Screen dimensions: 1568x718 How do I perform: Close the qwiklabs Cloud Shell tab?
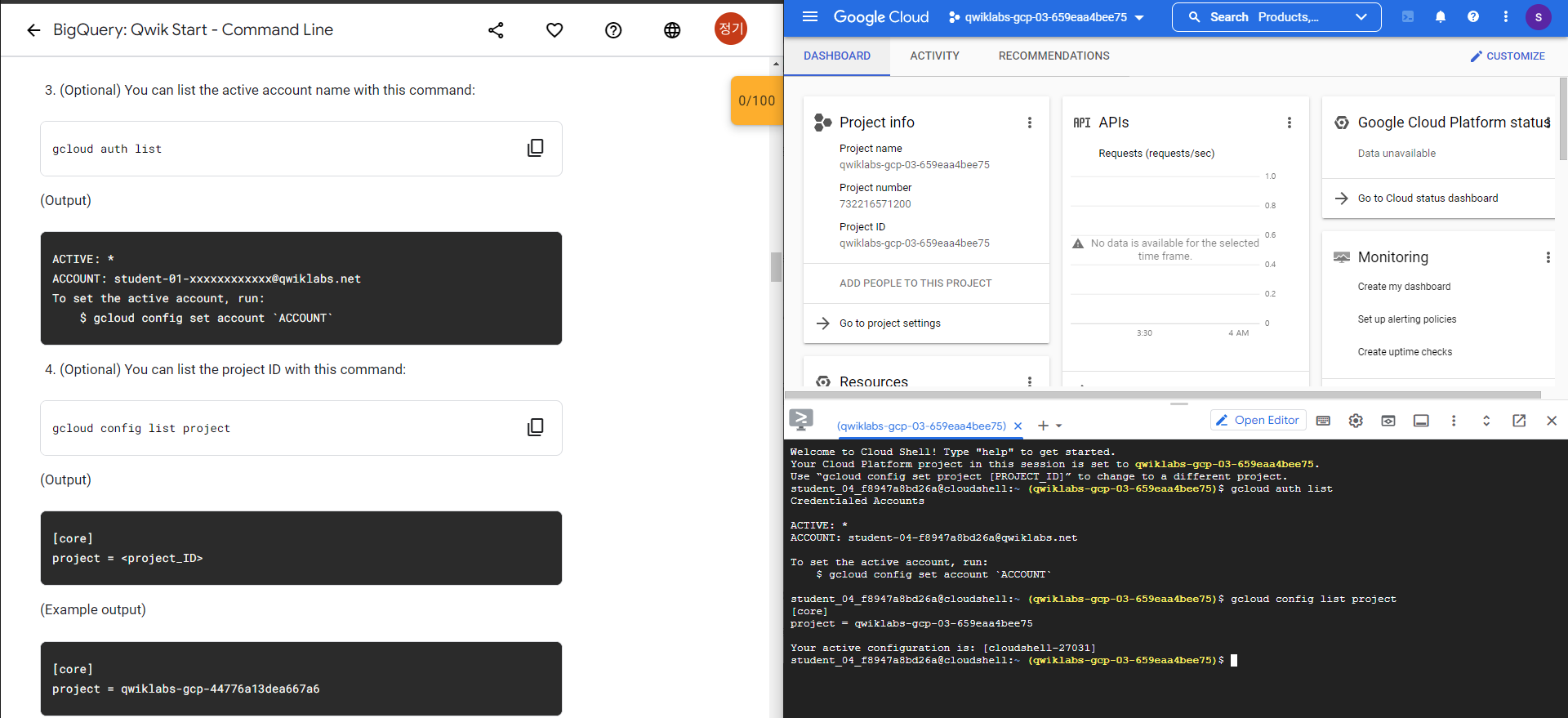tap(1018, 426)
